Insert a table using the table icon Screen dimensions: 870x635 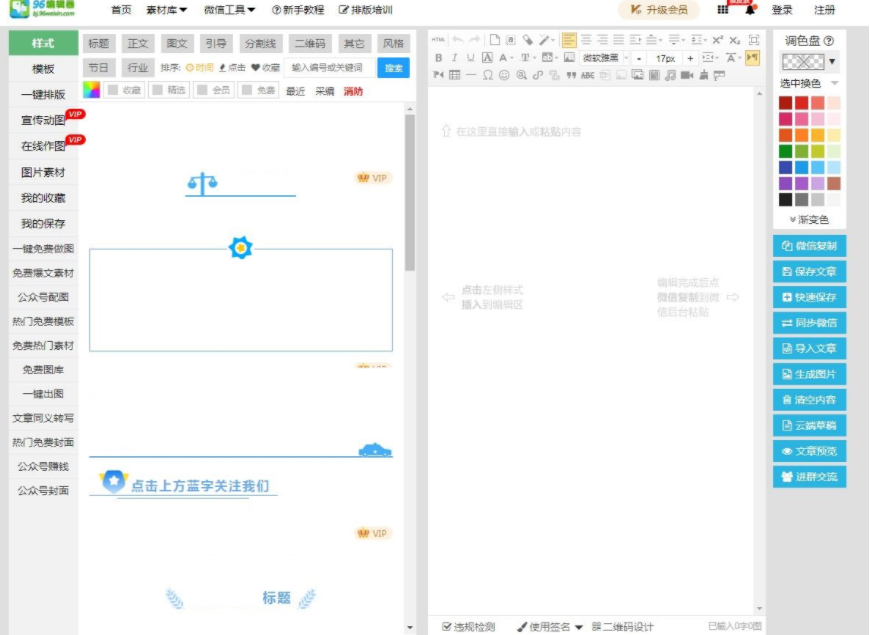pos(455,75)
